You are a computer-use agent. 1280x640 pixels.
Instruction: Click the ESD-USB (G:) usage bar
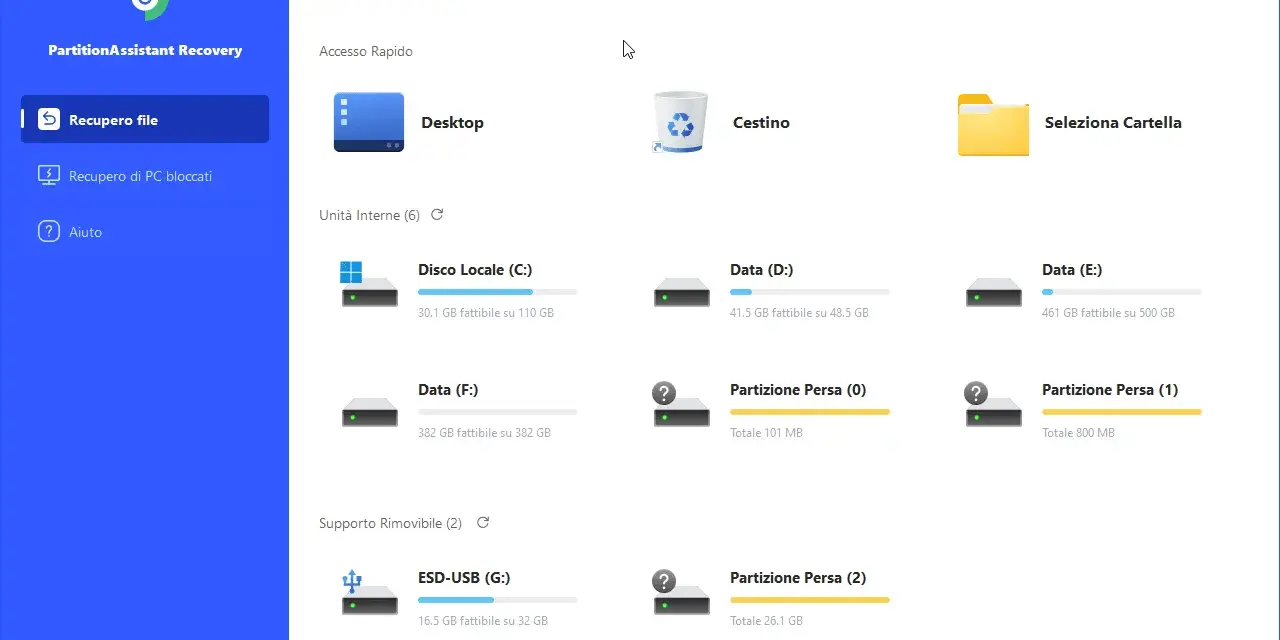click(498, 600)
